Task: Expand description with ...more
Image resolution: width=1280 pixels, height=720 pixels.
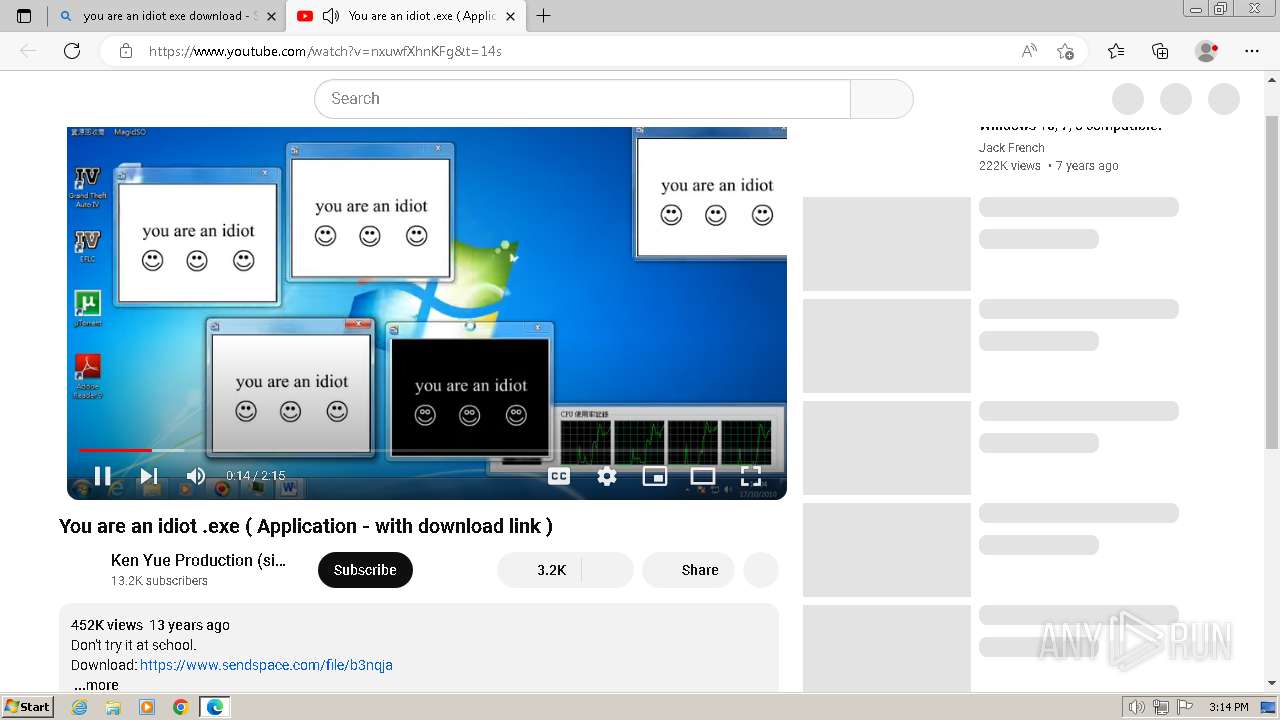Action: (96, 685)
